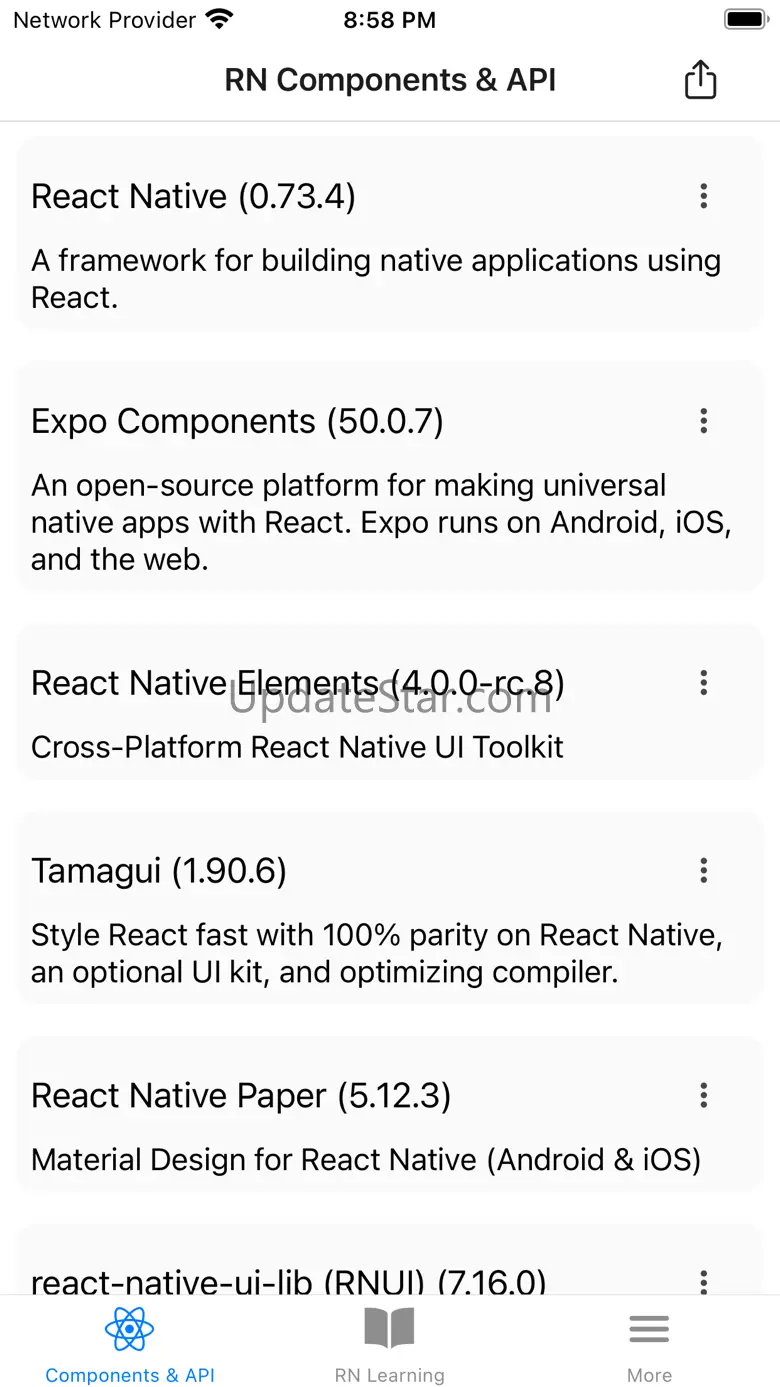This screenshot has width=780, height=1387.
Task: Switch to the More tab label
Action: [649, 1375]
